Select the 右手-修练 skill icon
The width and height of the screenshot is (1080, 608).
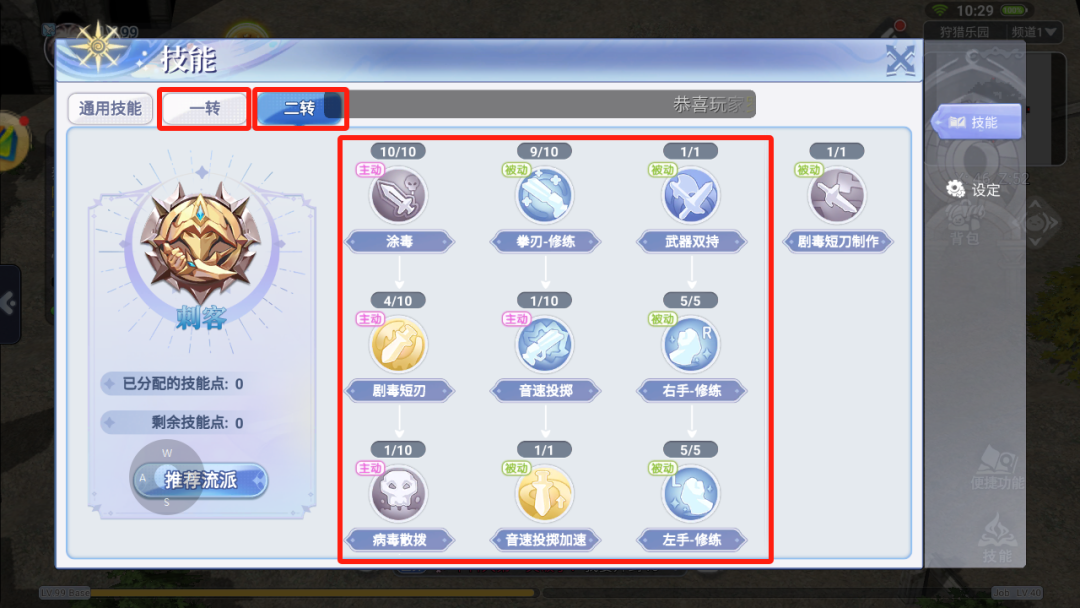pyautogui.click(x=690, y=344)
